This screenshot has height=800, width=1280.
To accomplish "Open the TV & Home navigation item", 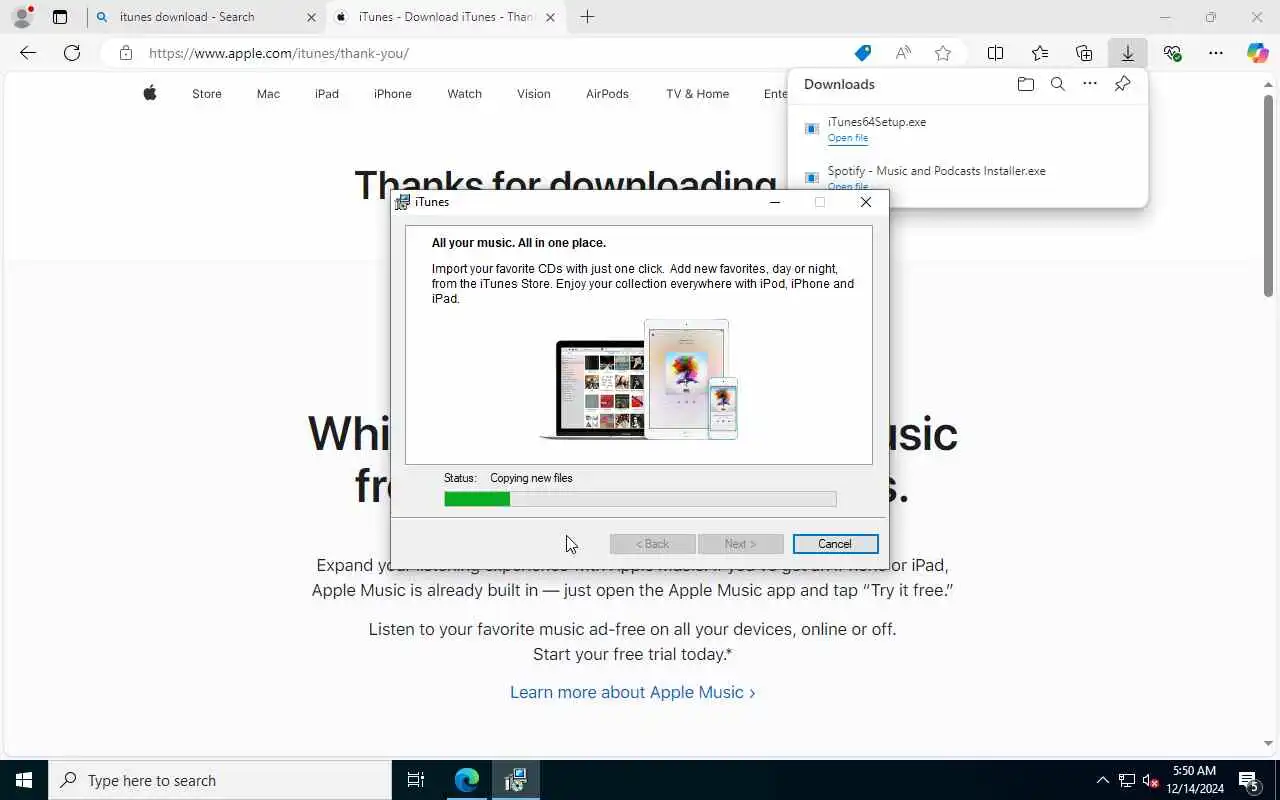I will pyautogui.click(x=698, y=94).
